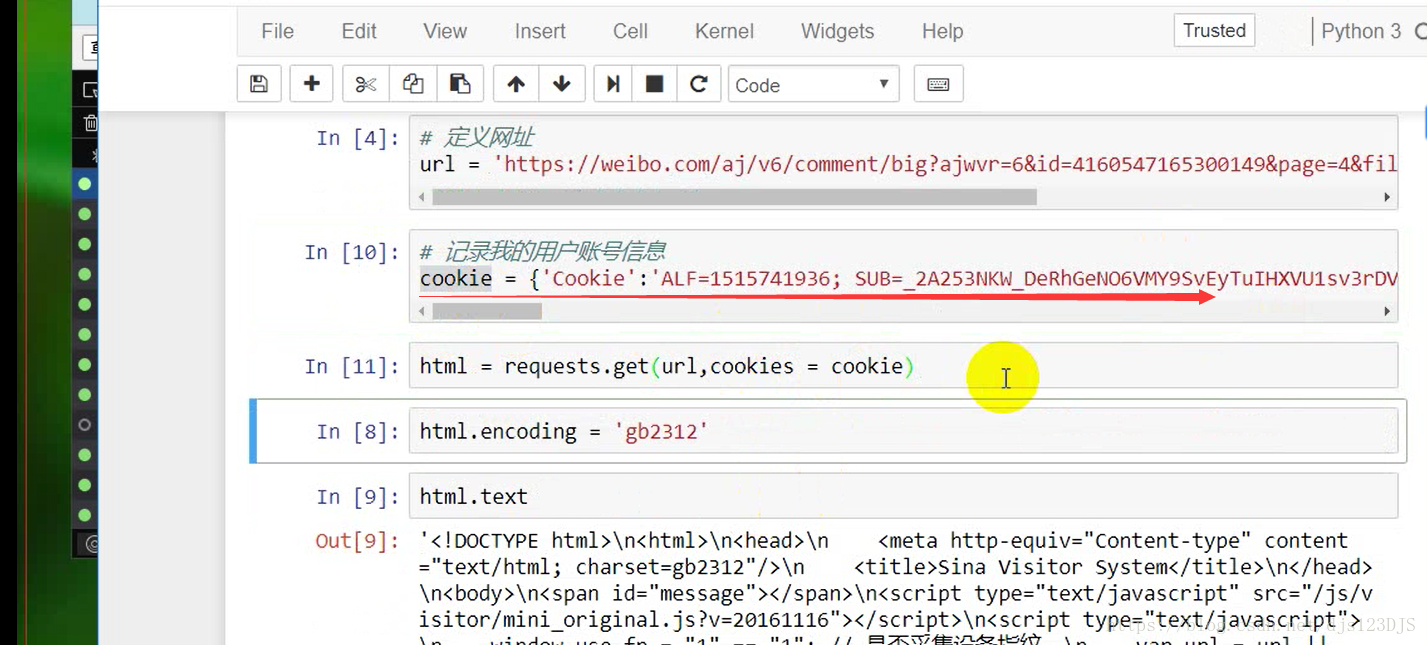Paste cells below icon
The image size is (1427, 645).
(460, 84)
